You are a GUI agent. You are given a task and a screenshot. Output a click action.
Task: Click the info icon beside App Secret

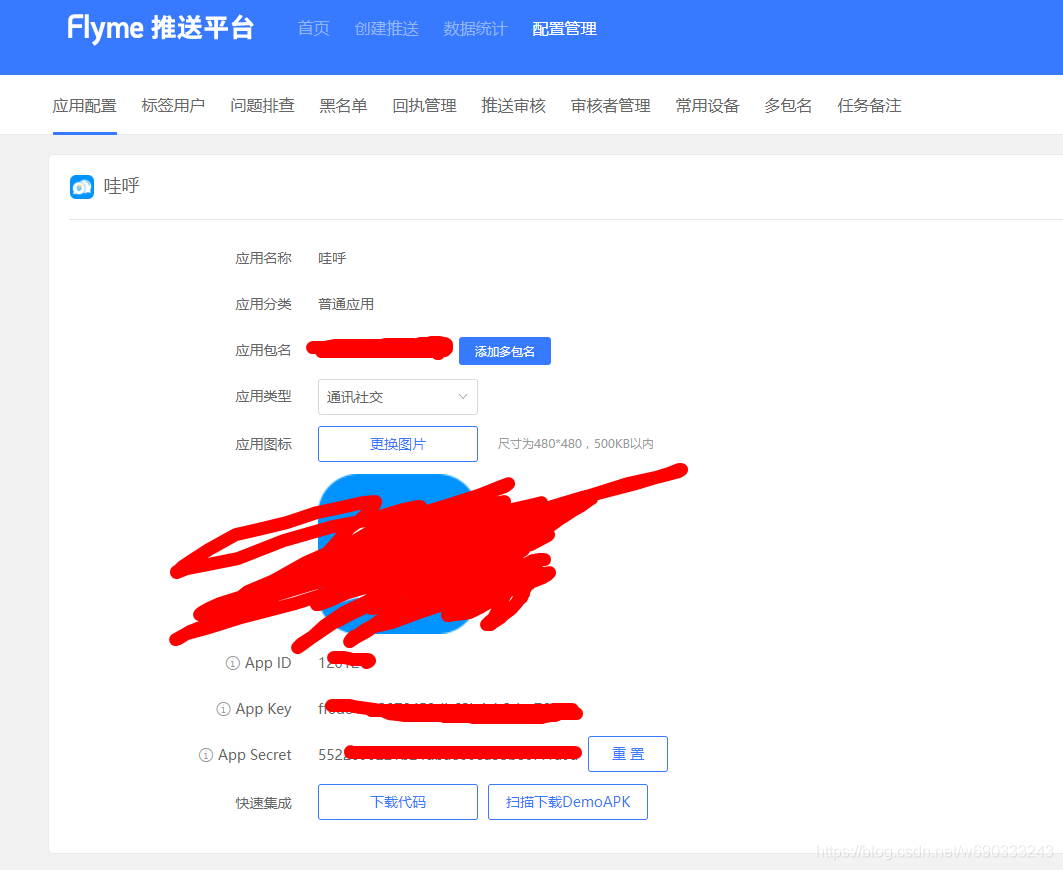(x=205, y=755)
